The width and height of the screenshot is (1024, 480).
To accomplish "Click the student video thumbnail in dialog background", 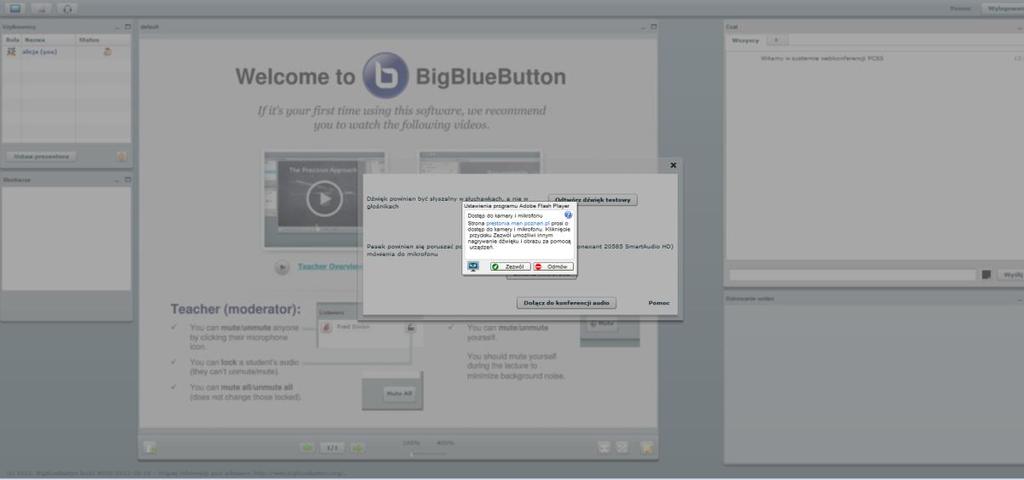I will [480, 165].
